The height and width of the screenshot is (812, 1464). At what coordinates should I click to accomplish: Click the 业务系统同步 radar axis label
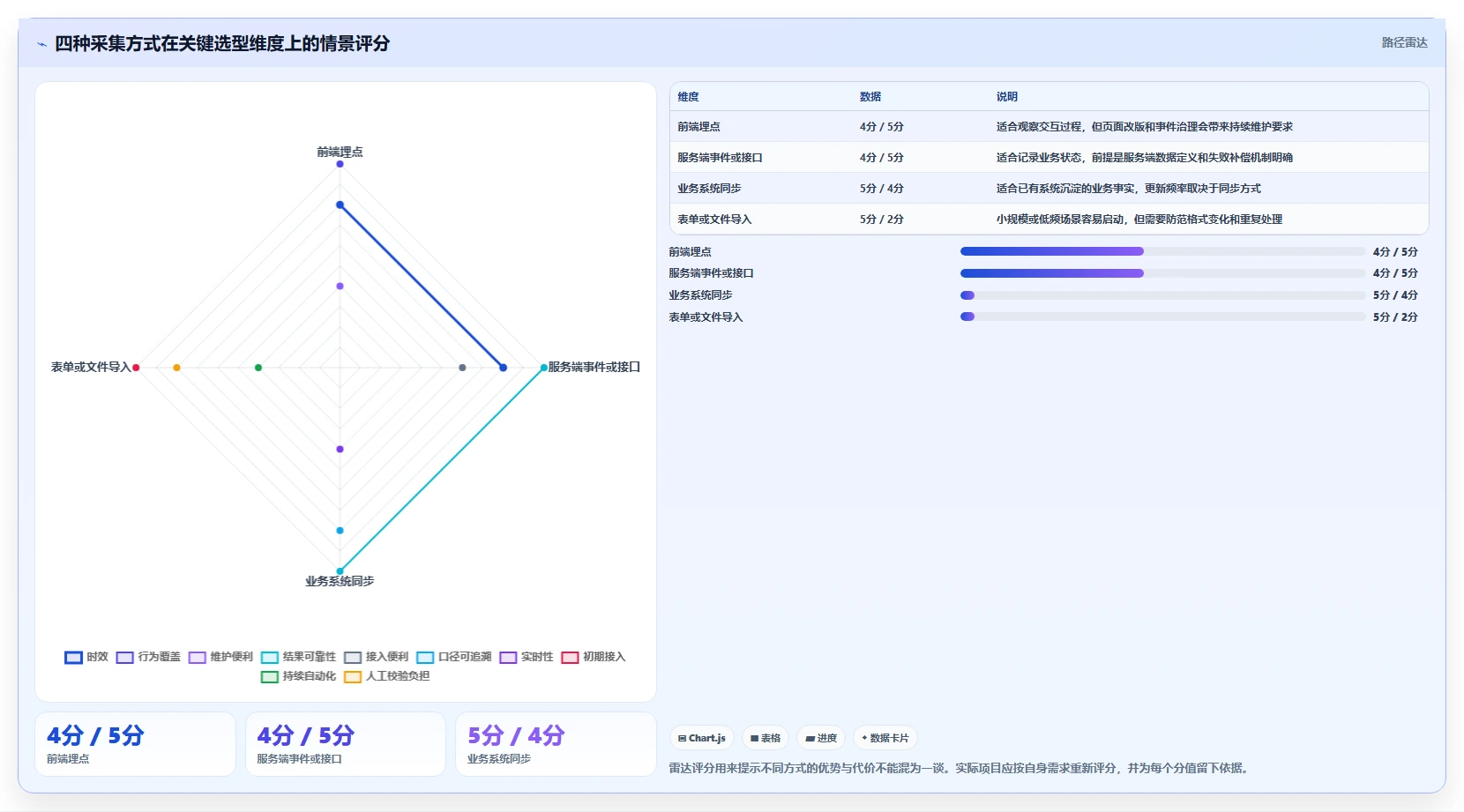[340, 581]
